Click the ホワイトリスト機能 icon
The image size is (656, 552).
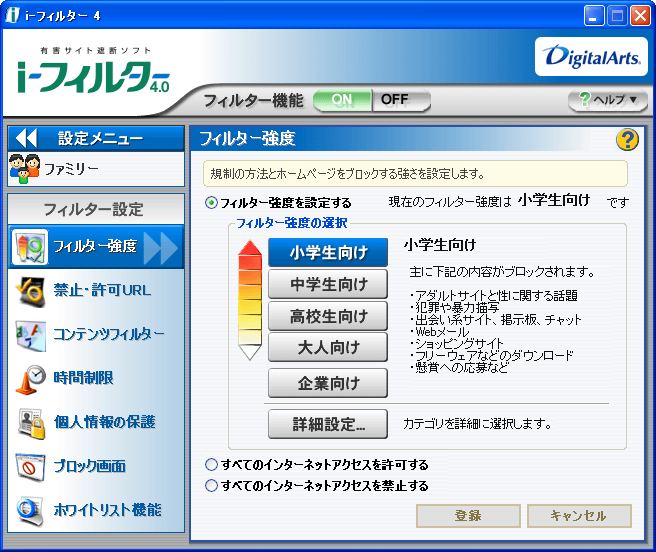30,511
